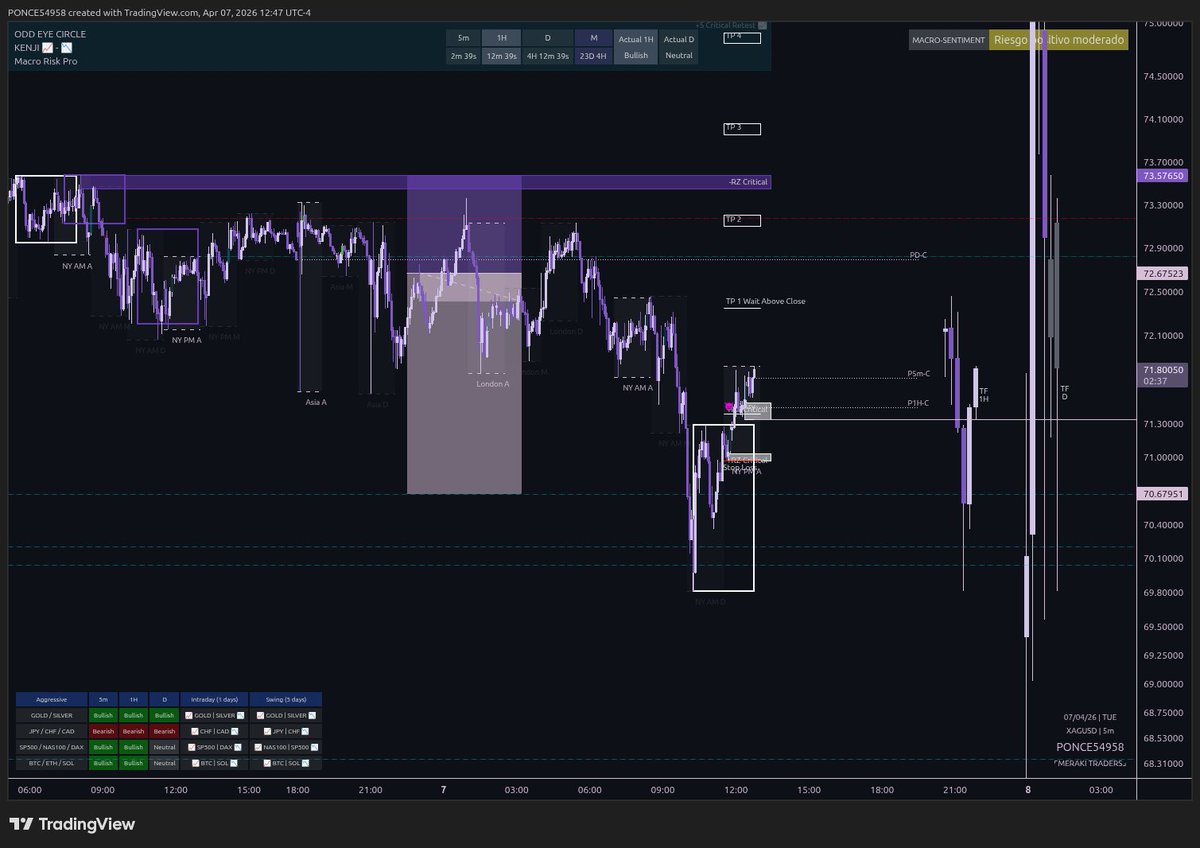Click the P5m-C level label

919,374
